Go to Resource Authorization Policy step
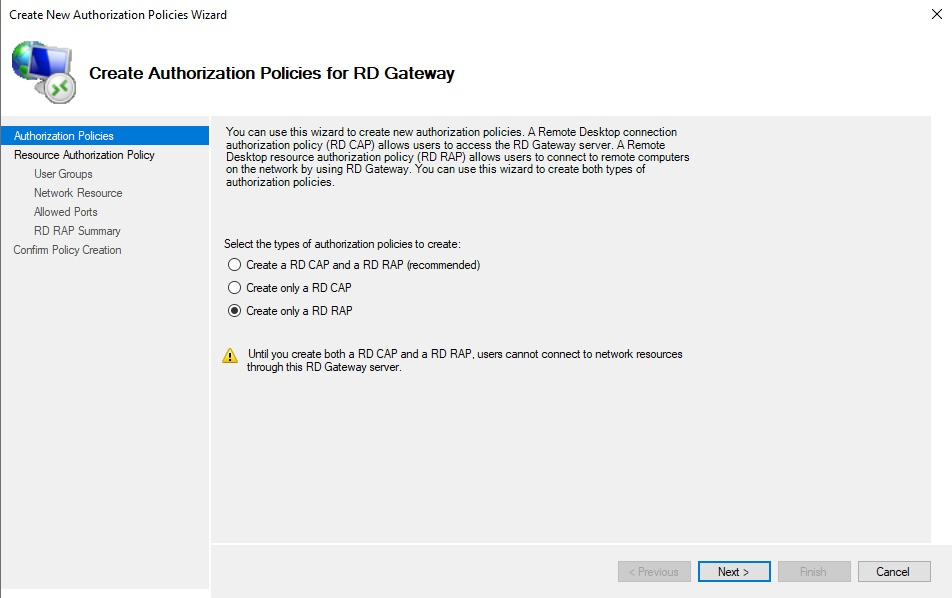 [x=84, y=155]
